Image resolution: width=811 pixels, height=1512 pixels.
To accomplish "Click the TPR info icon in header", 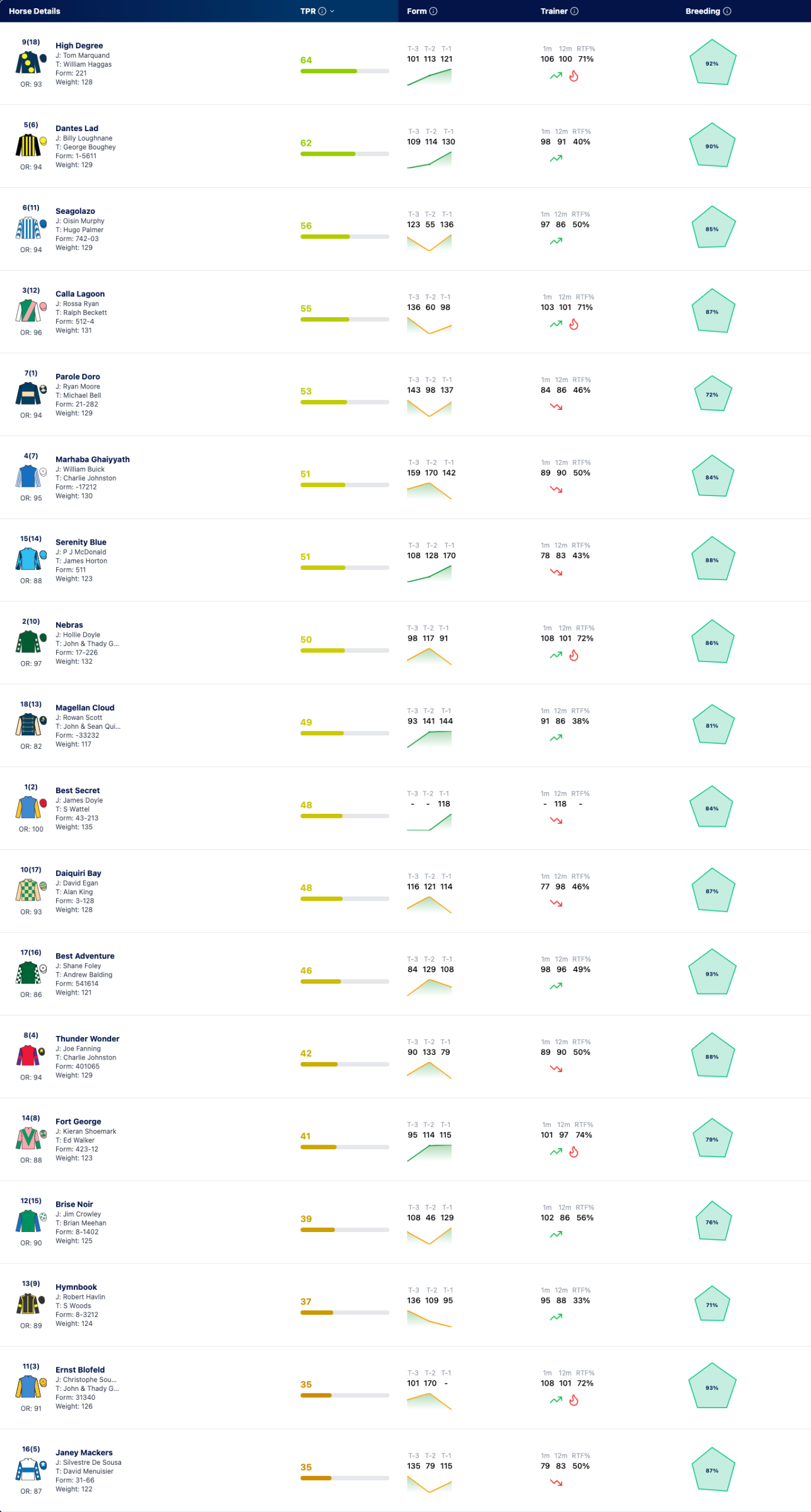I will 322,11.
